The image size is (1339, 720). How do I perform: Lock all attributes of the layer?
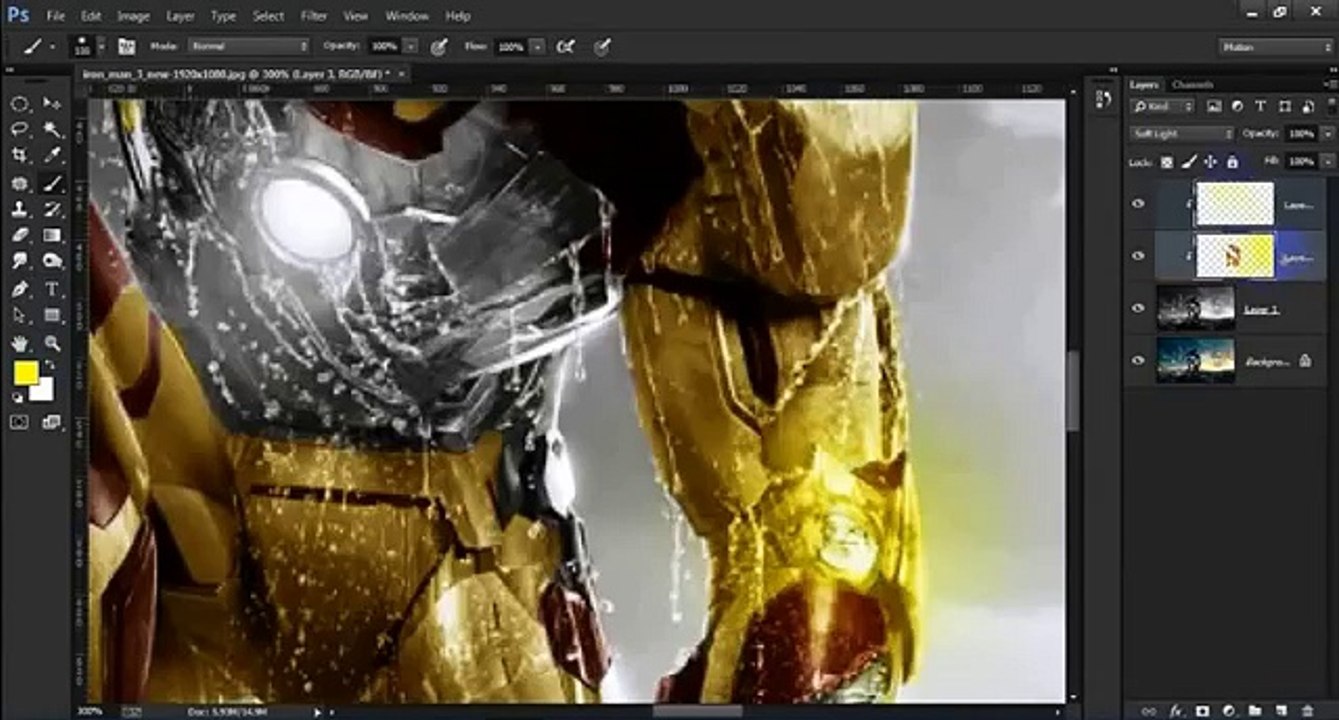[x=1232, y=161]
